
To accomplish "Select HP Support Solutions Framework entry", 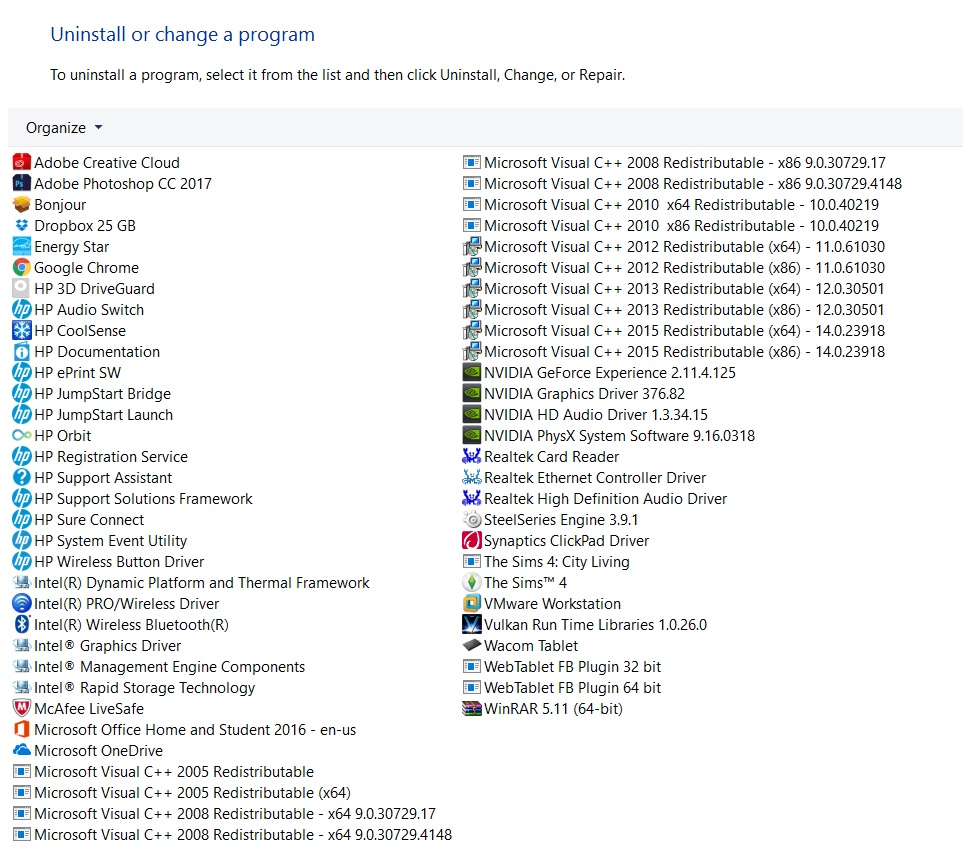I will 132,499.
